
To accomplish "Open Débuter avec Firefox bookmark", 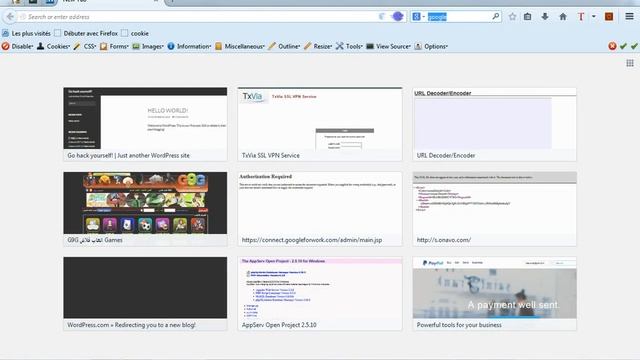I will (x=86, y=33).
